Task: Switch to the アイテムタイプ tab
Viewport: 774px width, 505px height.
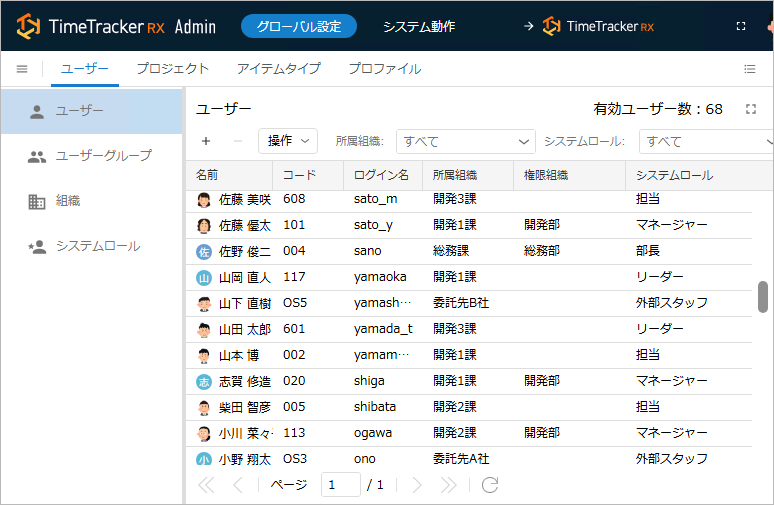Action: (x=278, y=69)
